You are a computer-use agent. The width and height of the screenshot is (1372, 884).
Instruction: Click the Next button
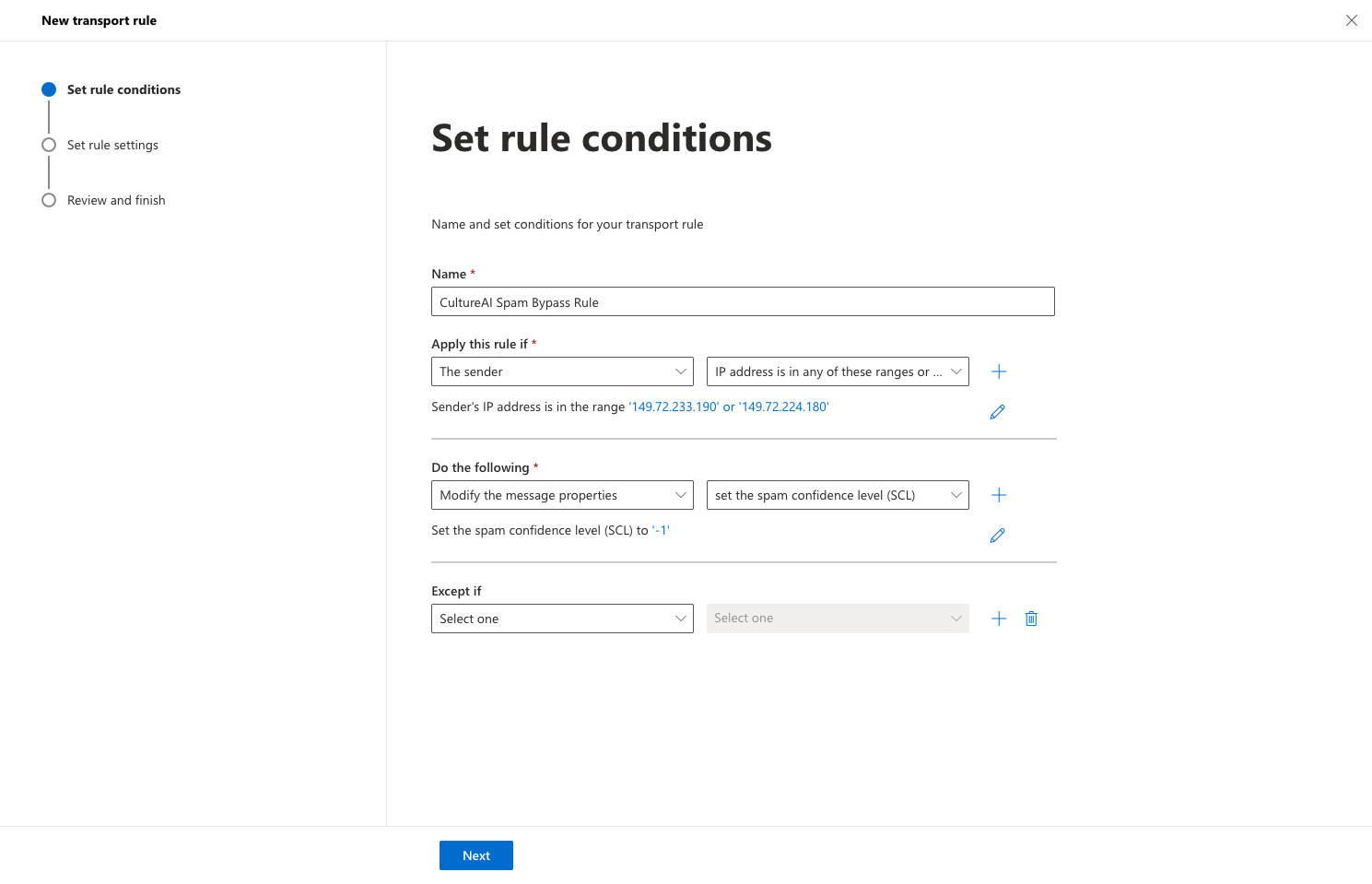475,855
